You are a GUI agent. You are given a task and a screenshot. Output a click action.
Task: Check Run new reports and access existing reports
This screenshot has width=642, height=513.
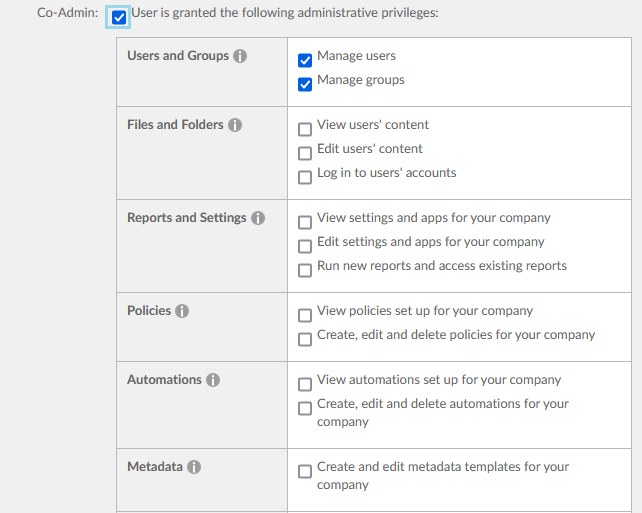pyautogui.click(x=305, y=270)
